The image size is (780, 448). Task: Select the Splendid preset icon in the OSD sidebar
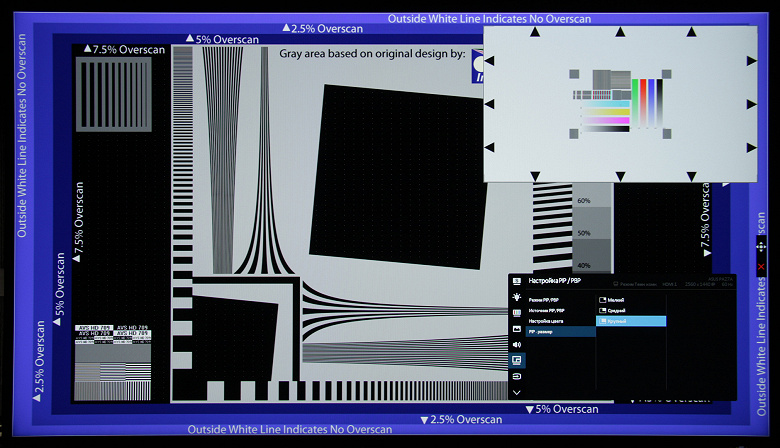[x=516, y=281]
